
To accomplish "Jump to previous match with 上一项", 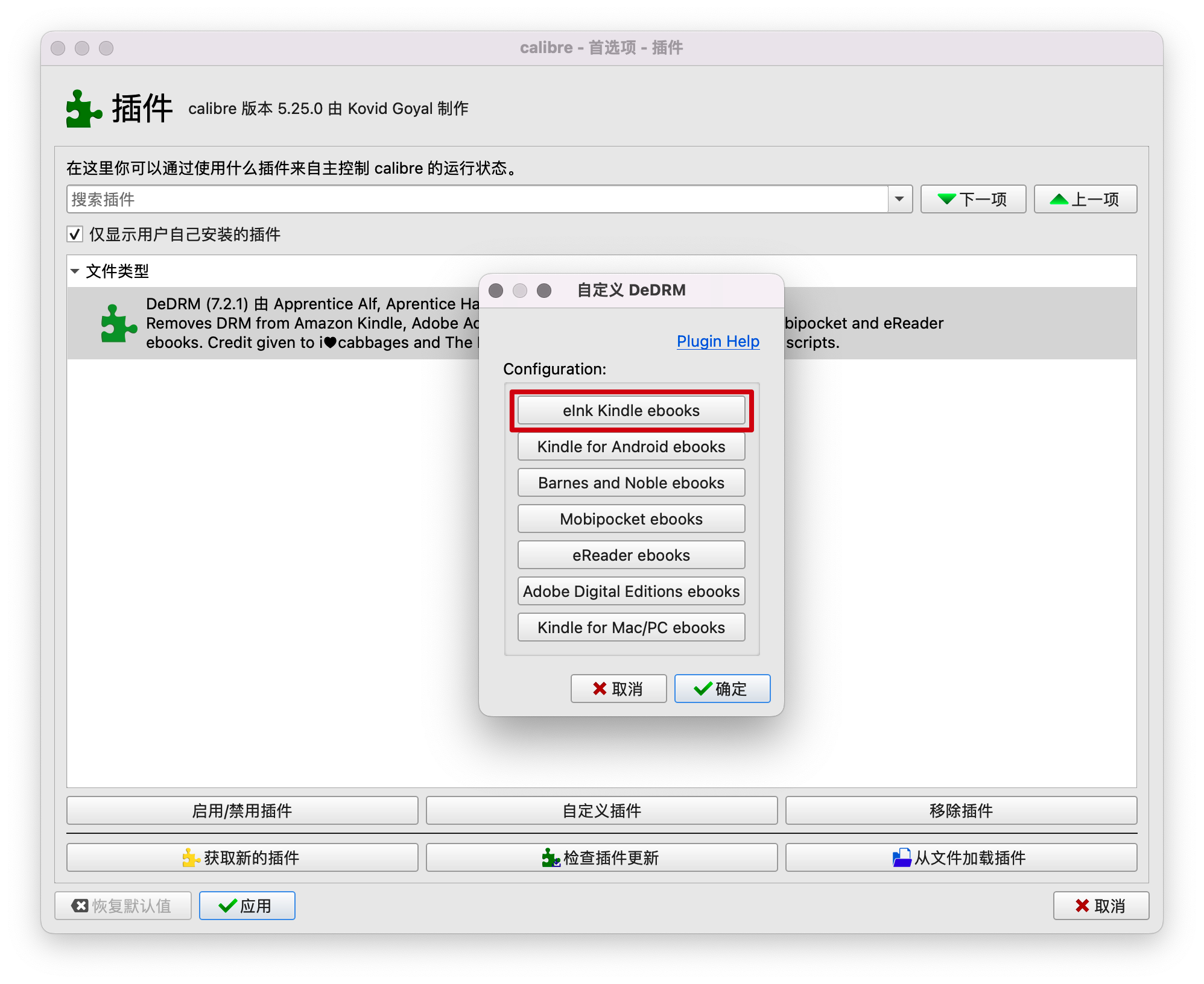I will coord(1085,199).
